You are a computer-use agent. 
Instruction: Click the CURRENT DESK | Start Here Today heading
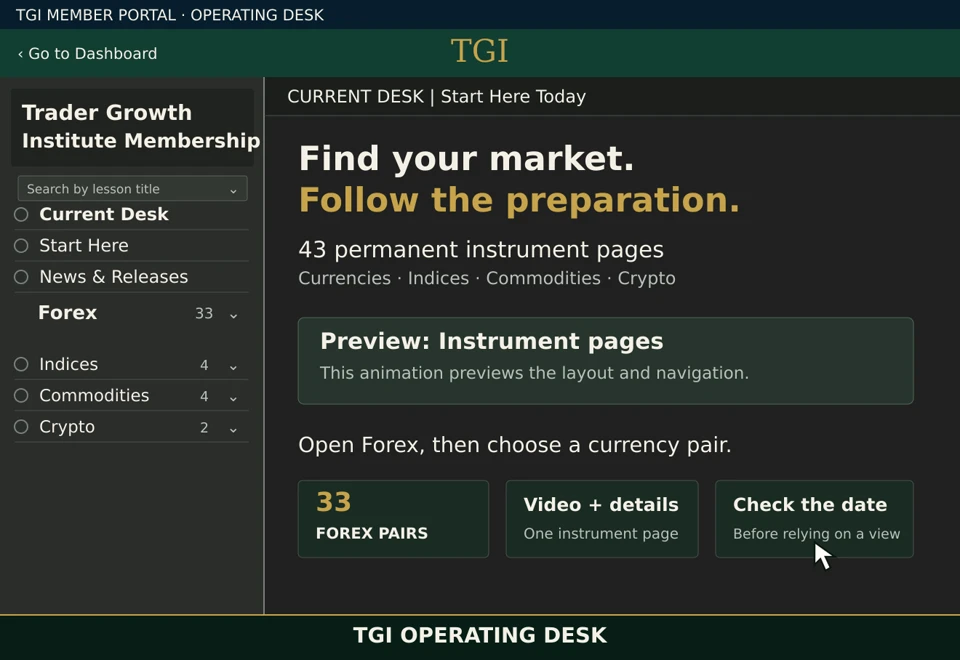coord(437,97)
